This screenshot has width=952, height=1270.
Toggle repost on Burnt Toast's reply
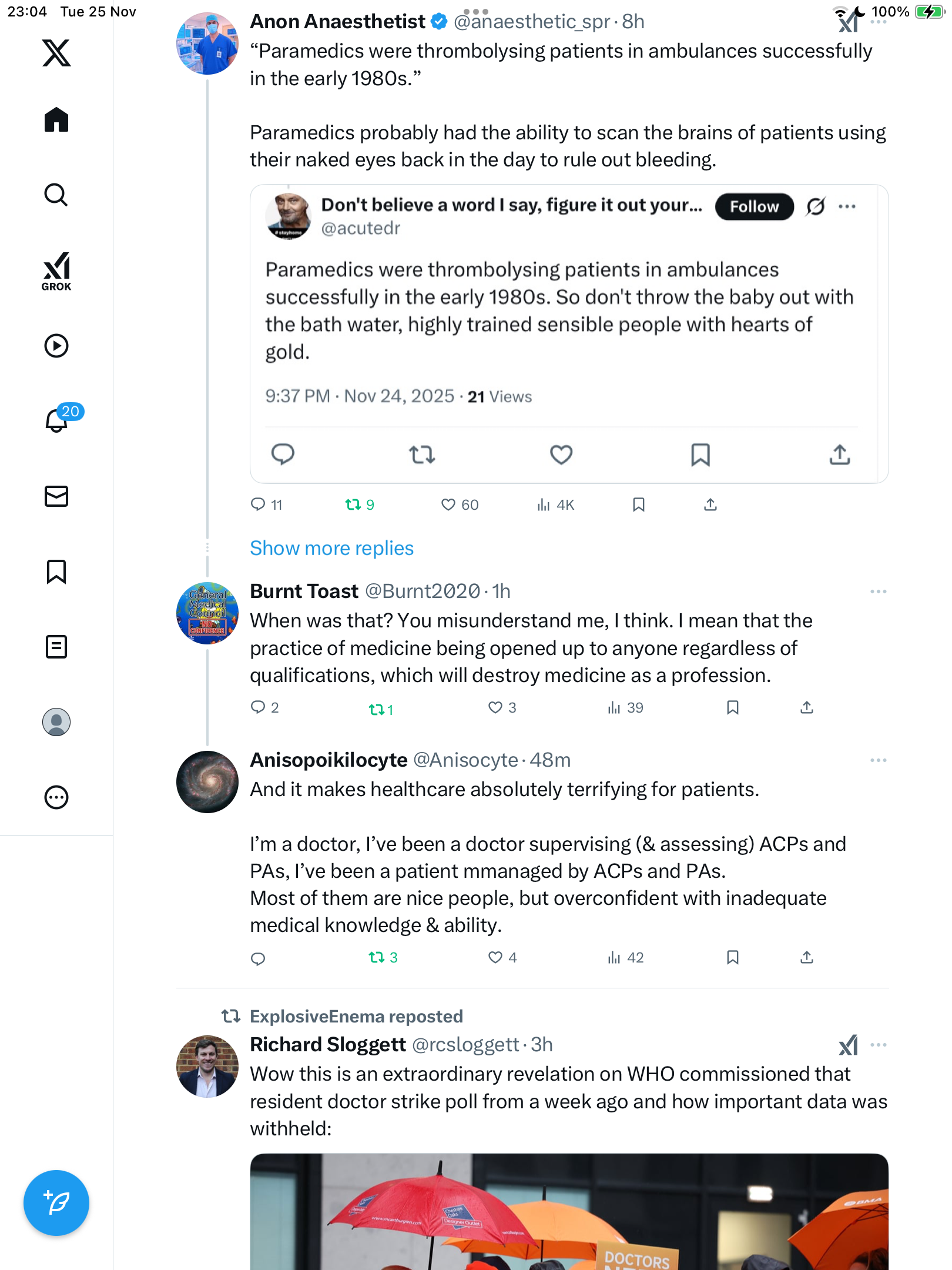[376, 709]
